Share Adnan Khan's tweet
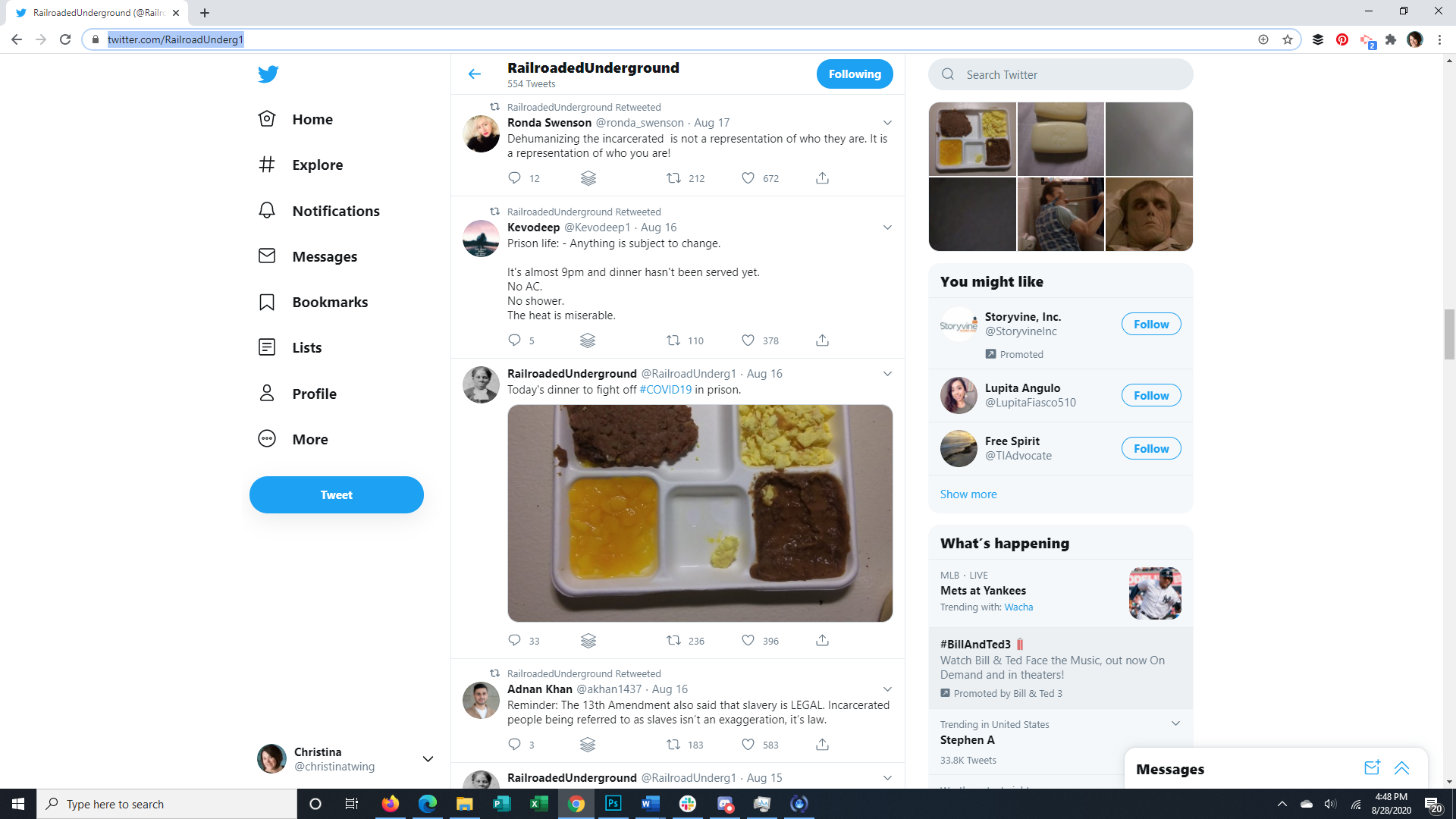 pos(822,745)
